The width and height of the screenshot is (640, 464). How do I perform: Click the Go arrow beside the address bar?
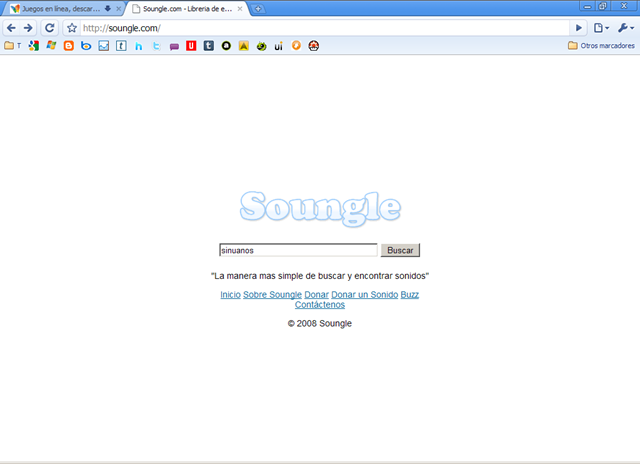click(x=579, y=28)
